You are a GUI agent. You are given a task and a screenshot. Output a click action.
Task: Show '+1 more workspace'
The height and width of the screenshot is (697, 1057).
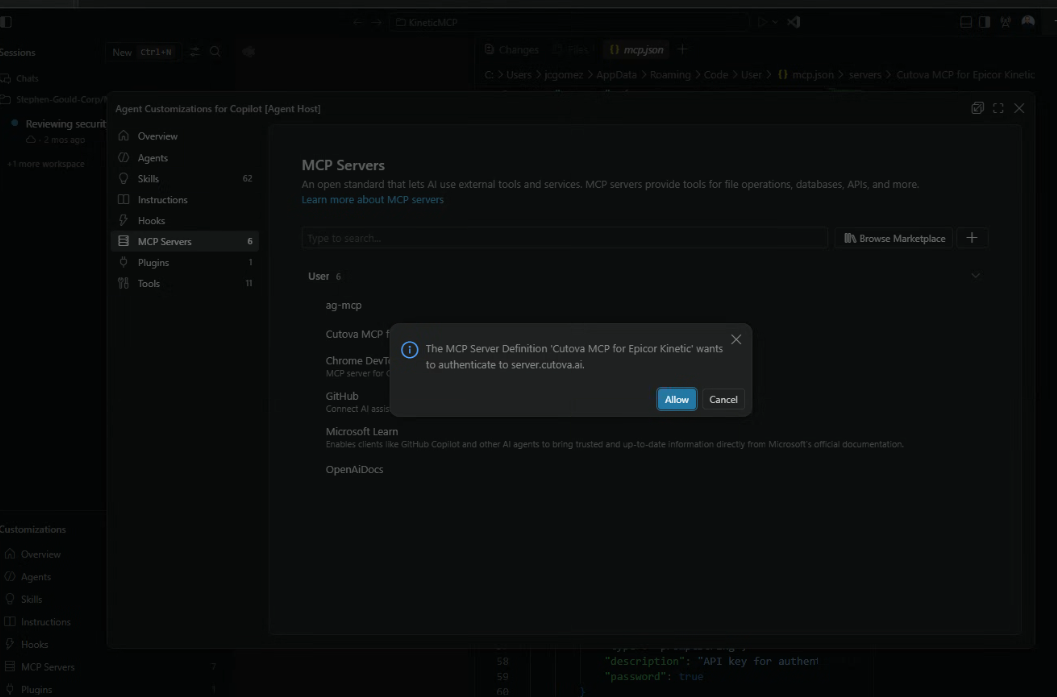tap(46, 164)
